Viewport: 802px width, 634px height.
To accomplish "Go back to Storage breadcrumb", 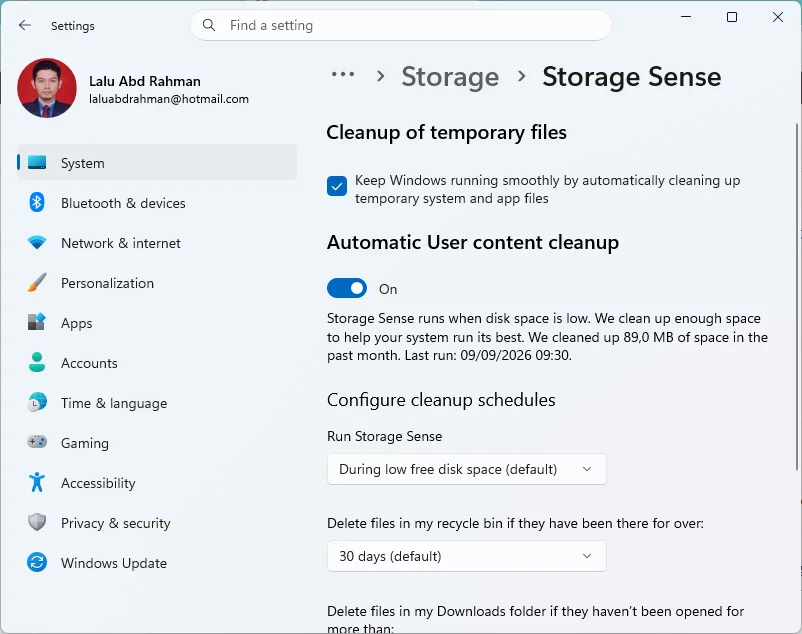I will (x=450, y=77).
